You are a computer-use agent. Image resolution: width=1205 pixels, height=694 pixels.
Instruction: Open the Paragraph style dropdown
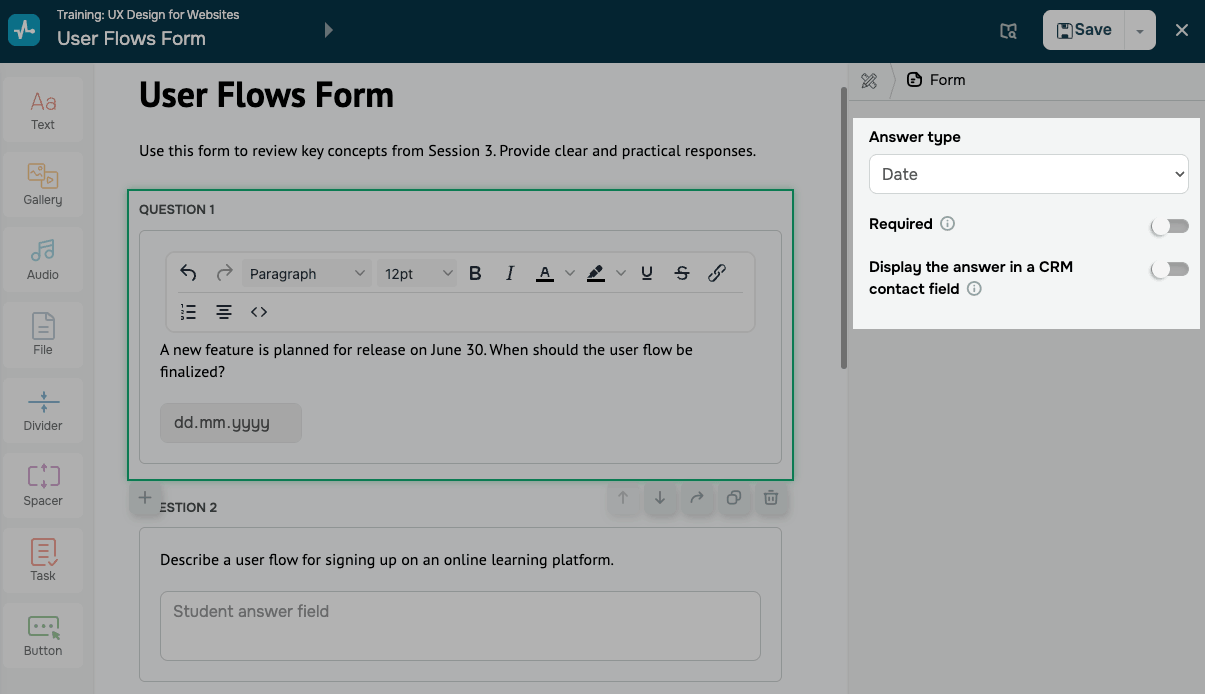[306, 273]
